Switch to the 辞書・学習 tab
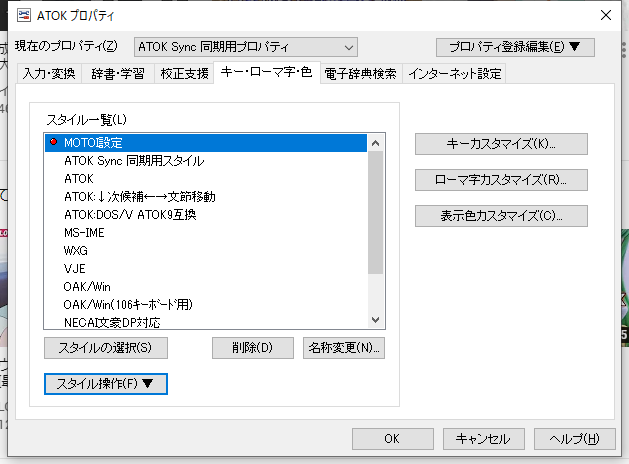The image size is (629, 464). [x=118, y=73]
